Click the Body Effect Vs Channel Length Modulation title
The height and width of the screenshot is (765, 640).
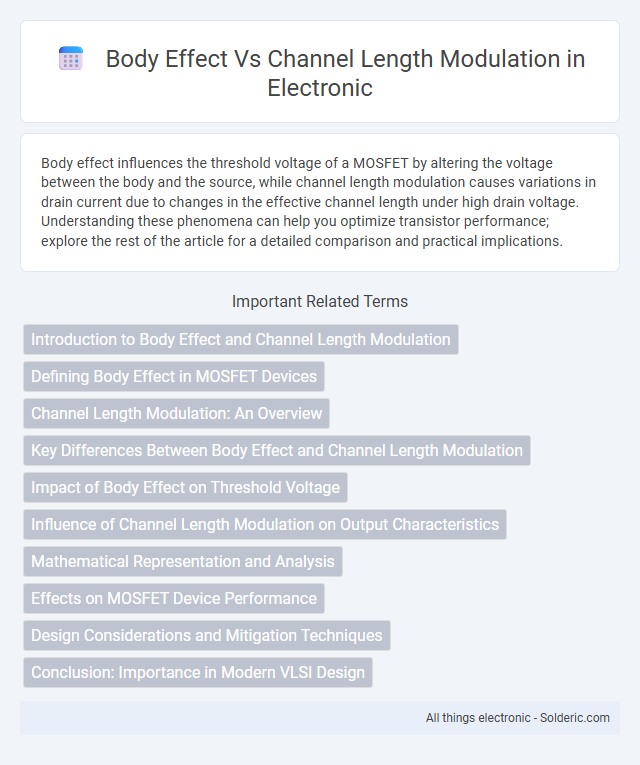coord(345,73)
